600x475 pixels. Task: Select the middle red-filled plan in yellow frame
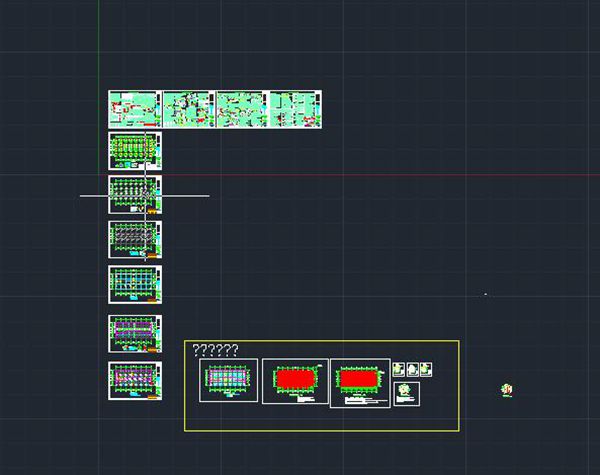coord(295,381)
